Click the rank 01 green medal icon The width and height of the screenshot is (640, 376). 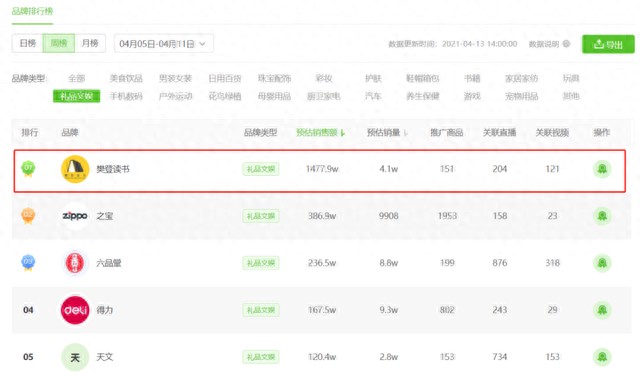point(28,169)
